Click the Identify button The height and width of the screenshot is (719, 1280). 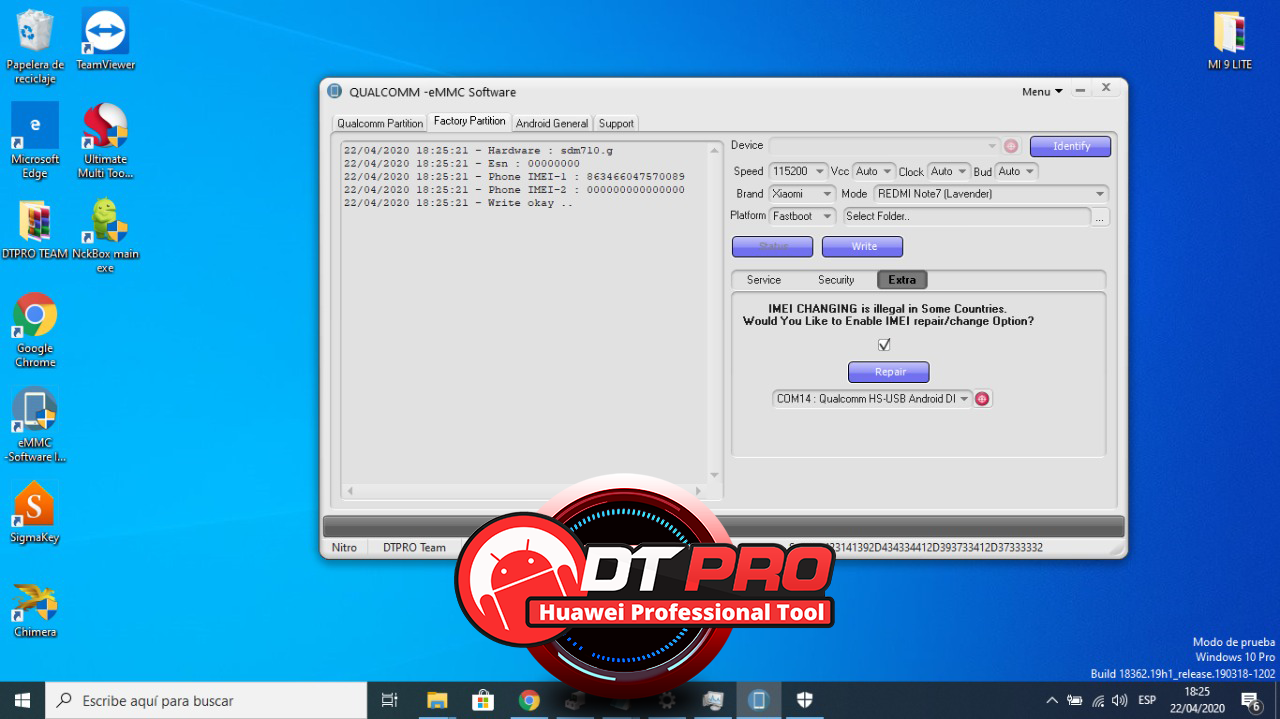click(1071, 146)
